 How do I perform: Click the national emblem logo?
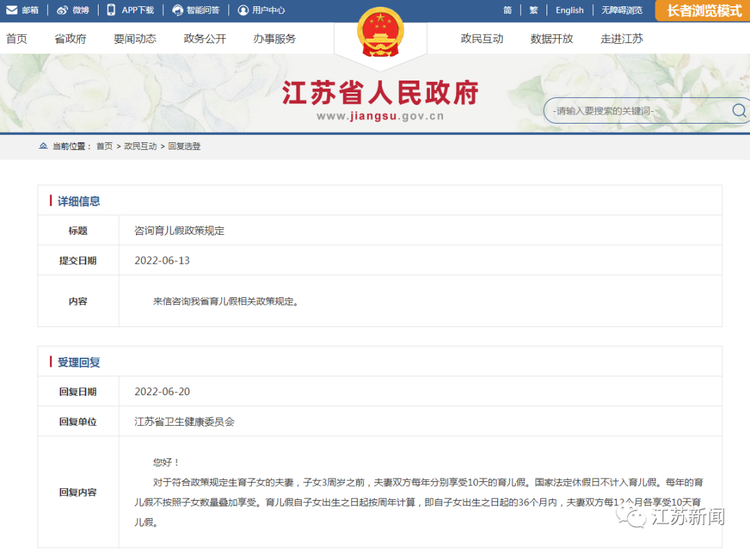click(380, 33)
